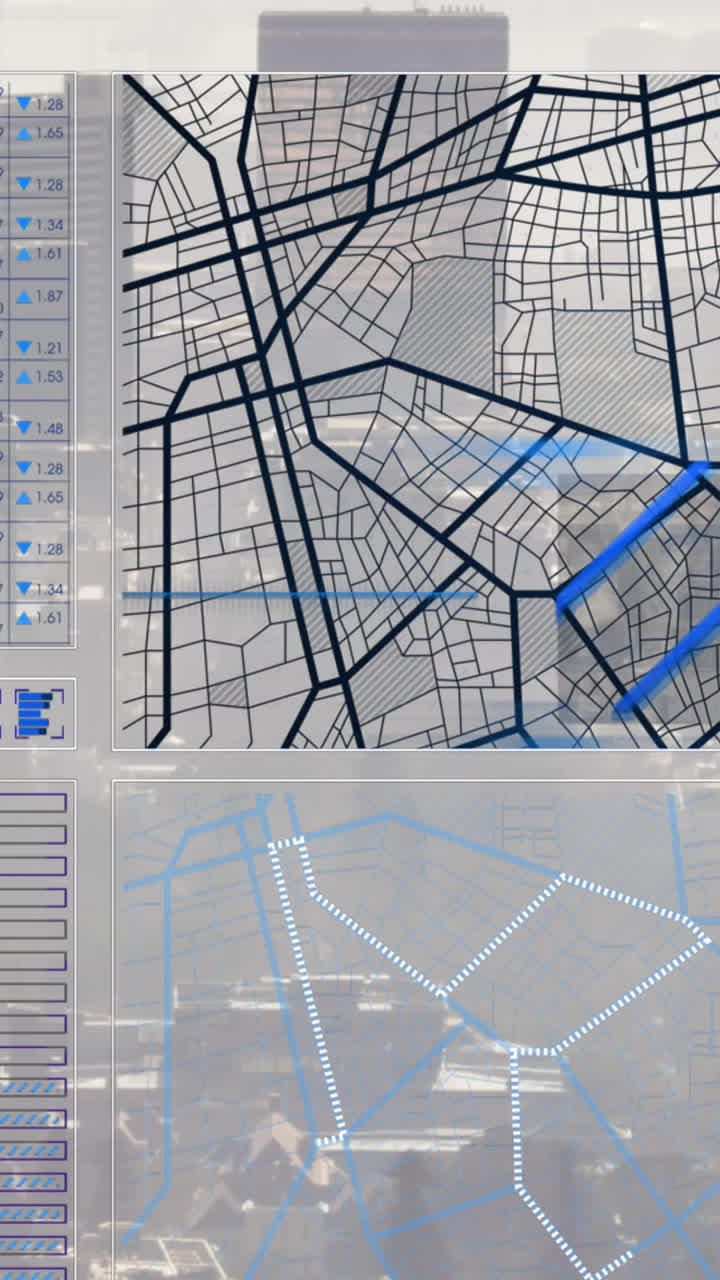Select the value 1.53 in the data column
720x1280 pixels.
50,377
